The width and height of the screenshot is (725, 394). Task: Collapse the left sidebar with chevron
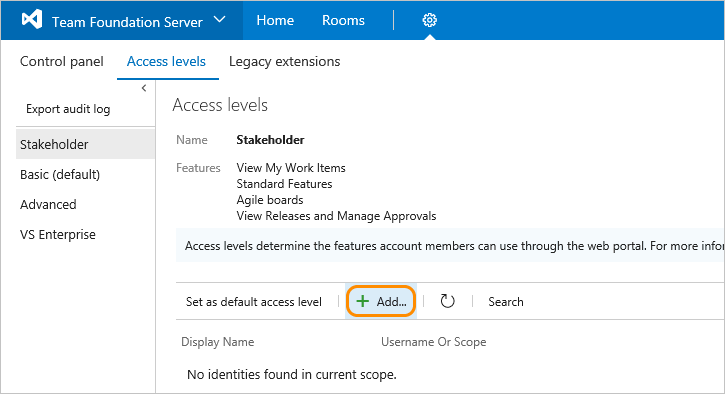click(x=144, y=88)
